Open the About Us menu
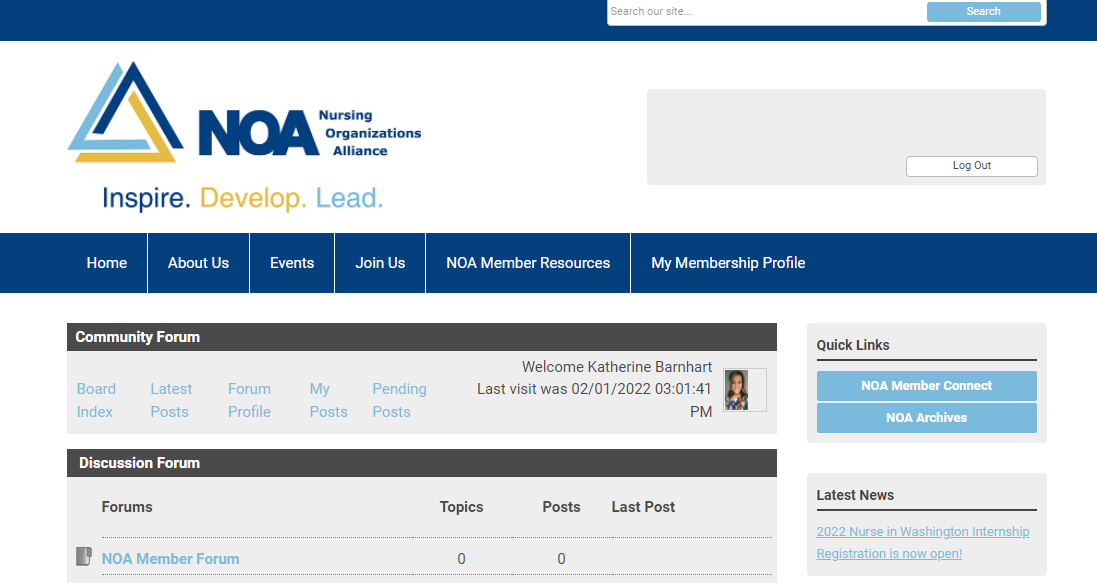Screen dimensions: 1097x583 tap(198, 263)
